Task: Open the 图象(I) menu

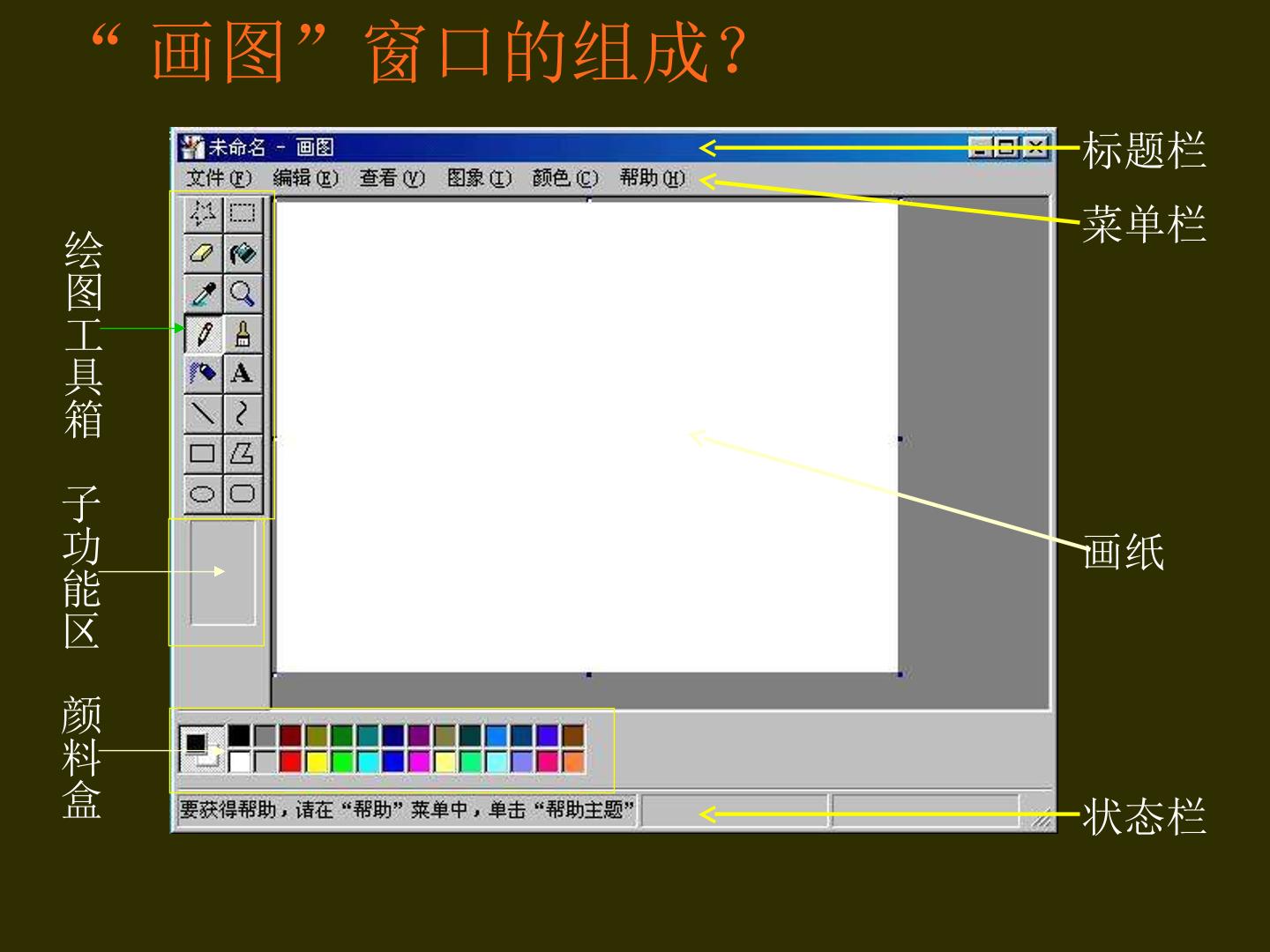Action: pos(479,178)
